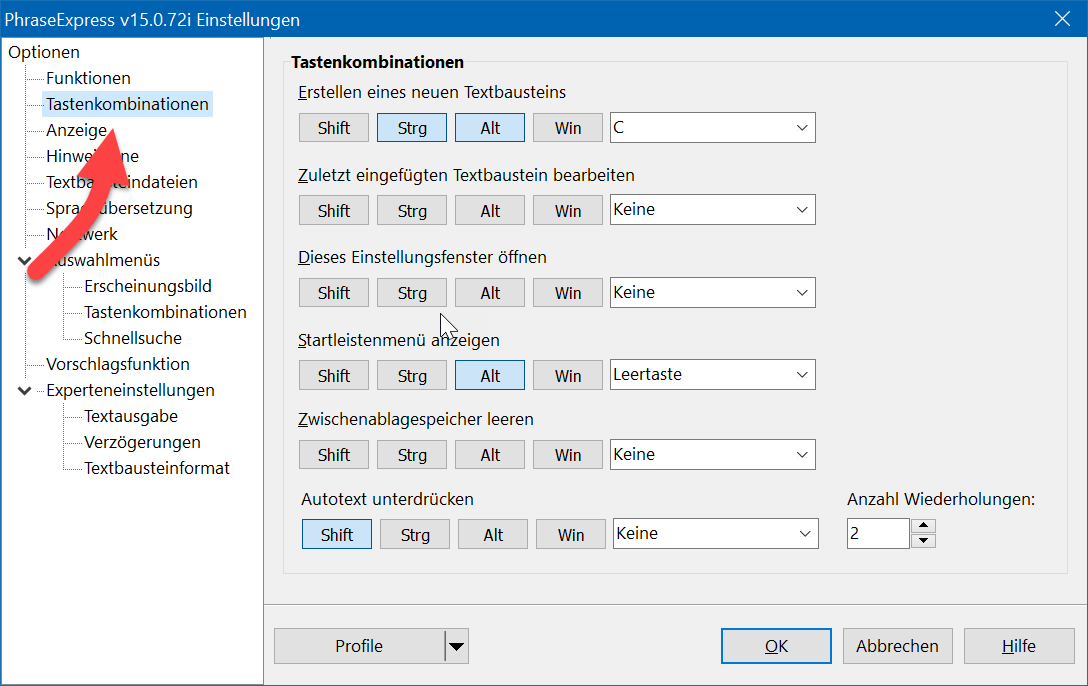The image size is (1088, 686).
Task: Toggle Win for Zwischenablagespeicher leeren
Action: click(568, 454)
